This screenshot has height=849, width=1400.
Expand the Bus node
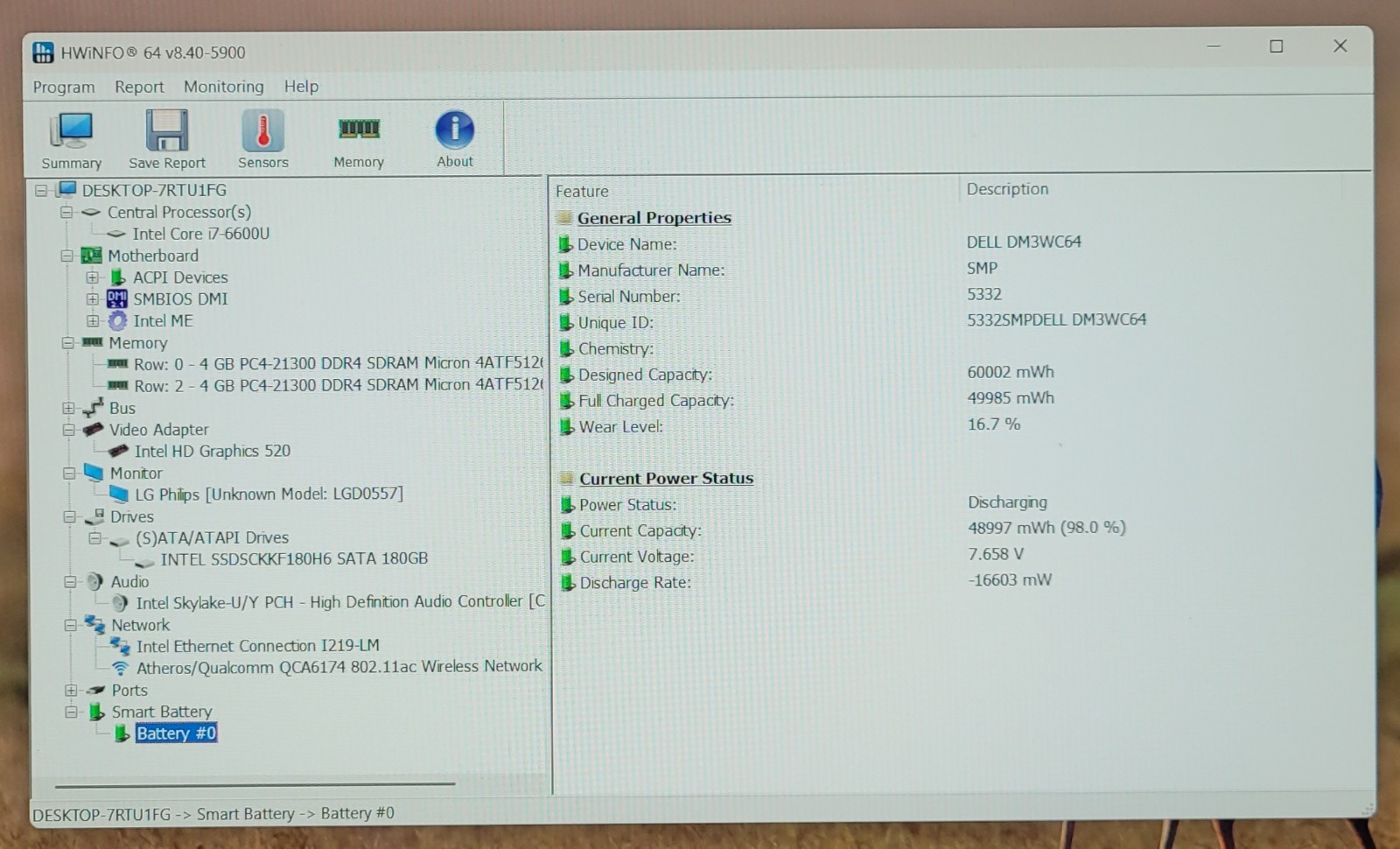(x=68, y=408)
